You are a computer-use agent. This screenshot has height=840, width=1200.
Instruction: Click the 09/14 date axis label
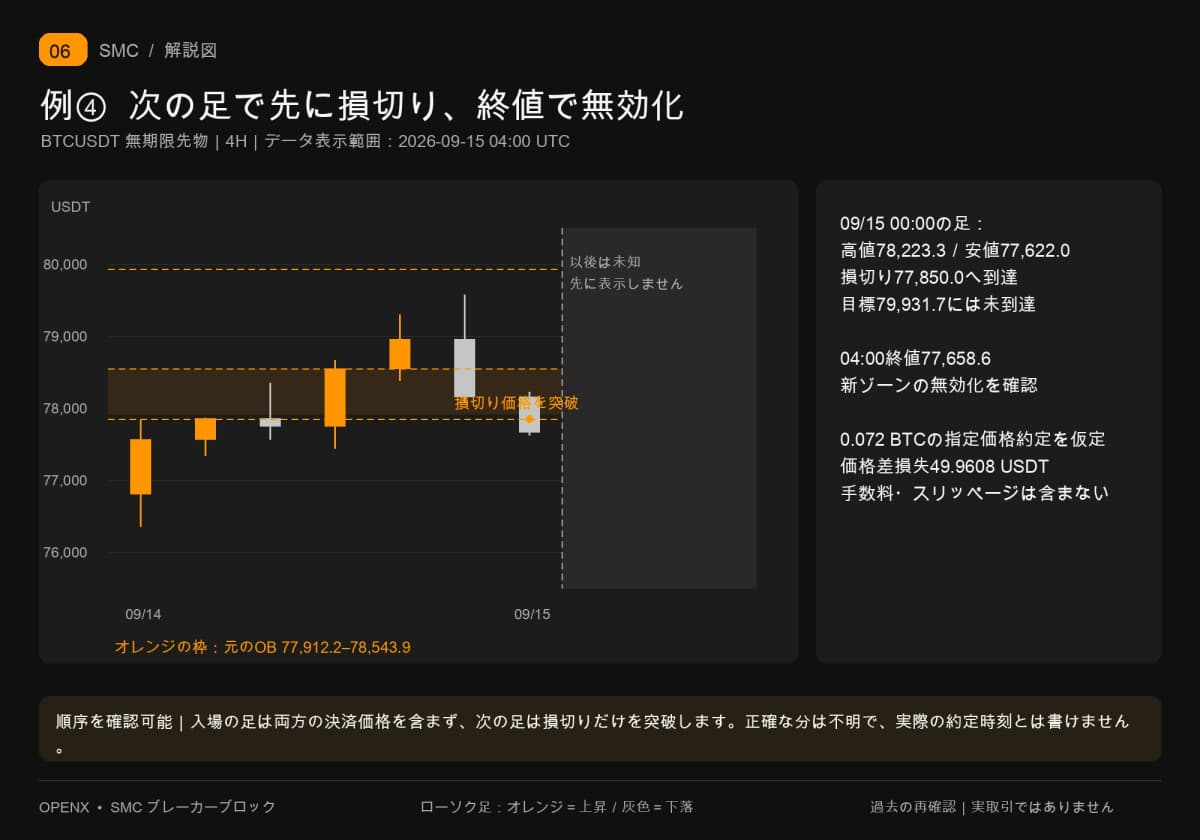point(143,614)
